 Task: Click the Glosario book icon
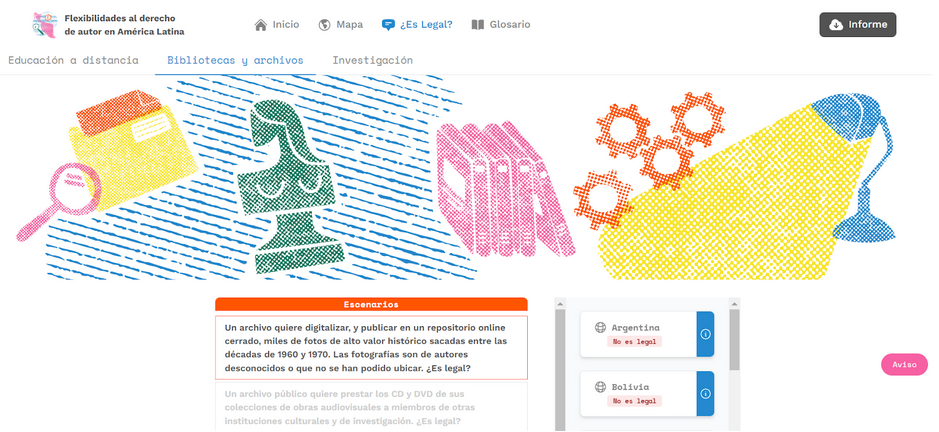(477, 25)
